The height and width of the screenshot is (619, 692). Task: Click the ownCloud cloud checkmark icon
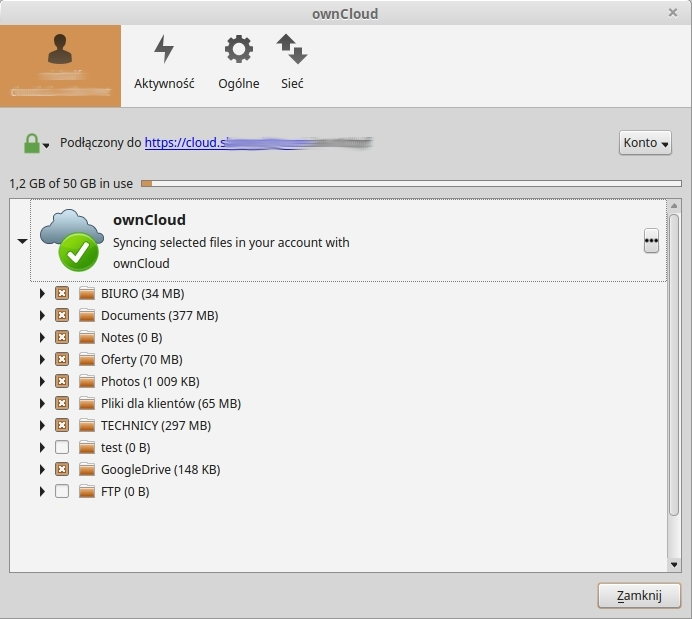(x=71, y=240)
